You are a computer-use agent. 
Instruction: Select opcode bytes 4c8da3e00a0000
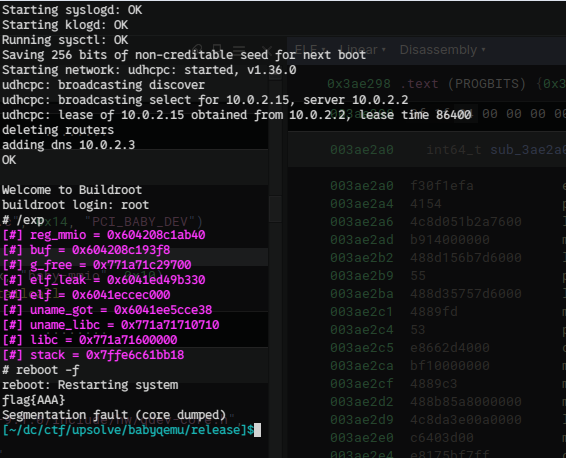tap(466, 420)
